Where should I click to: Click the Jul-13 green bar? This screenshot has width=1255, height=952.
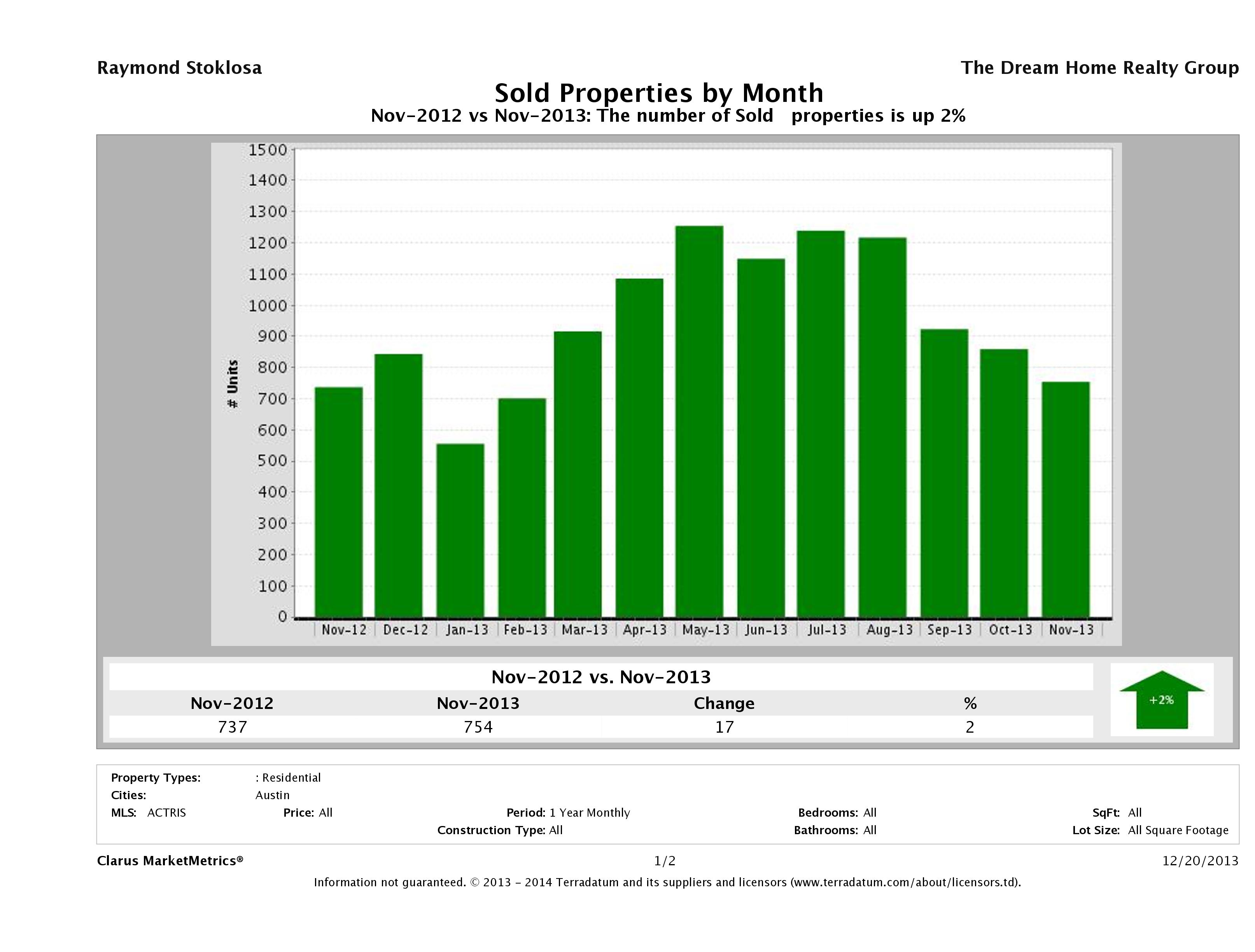pyautogui.click(x=821, y=423)
